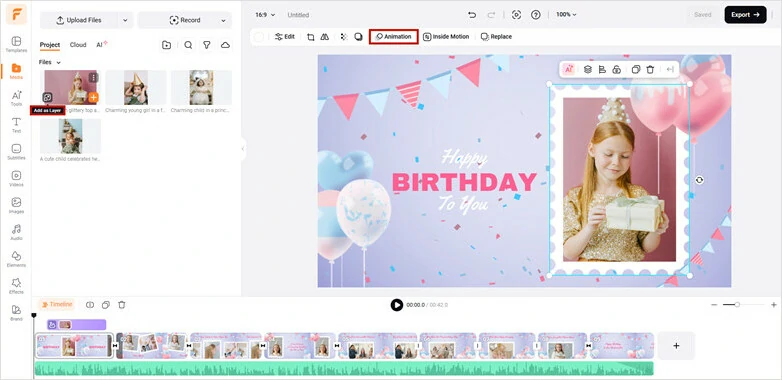Open the Elements sidebar panel
782x380 pixels.
[16, 259]
